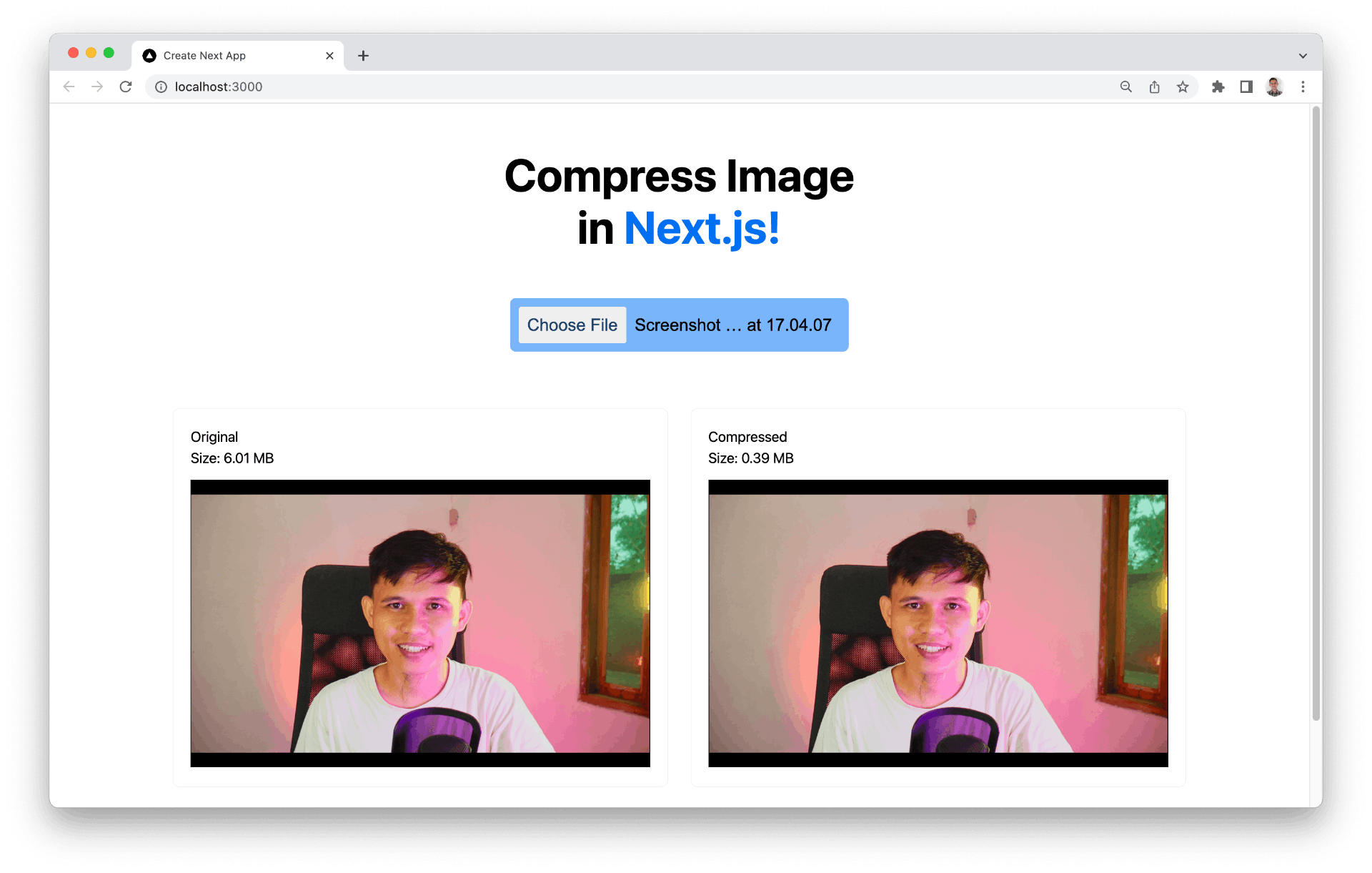The image size is (1372, 873).
Task: Reload the localhost:3000 page
Action: [126, 87]
